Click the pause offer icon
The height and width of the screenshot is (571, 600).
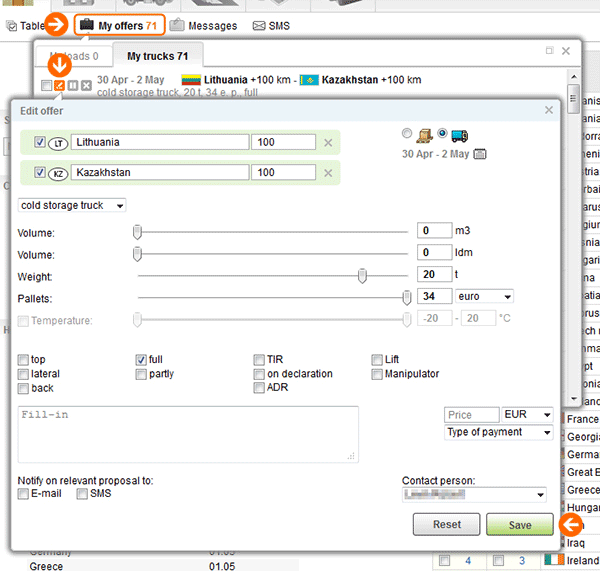73,86
